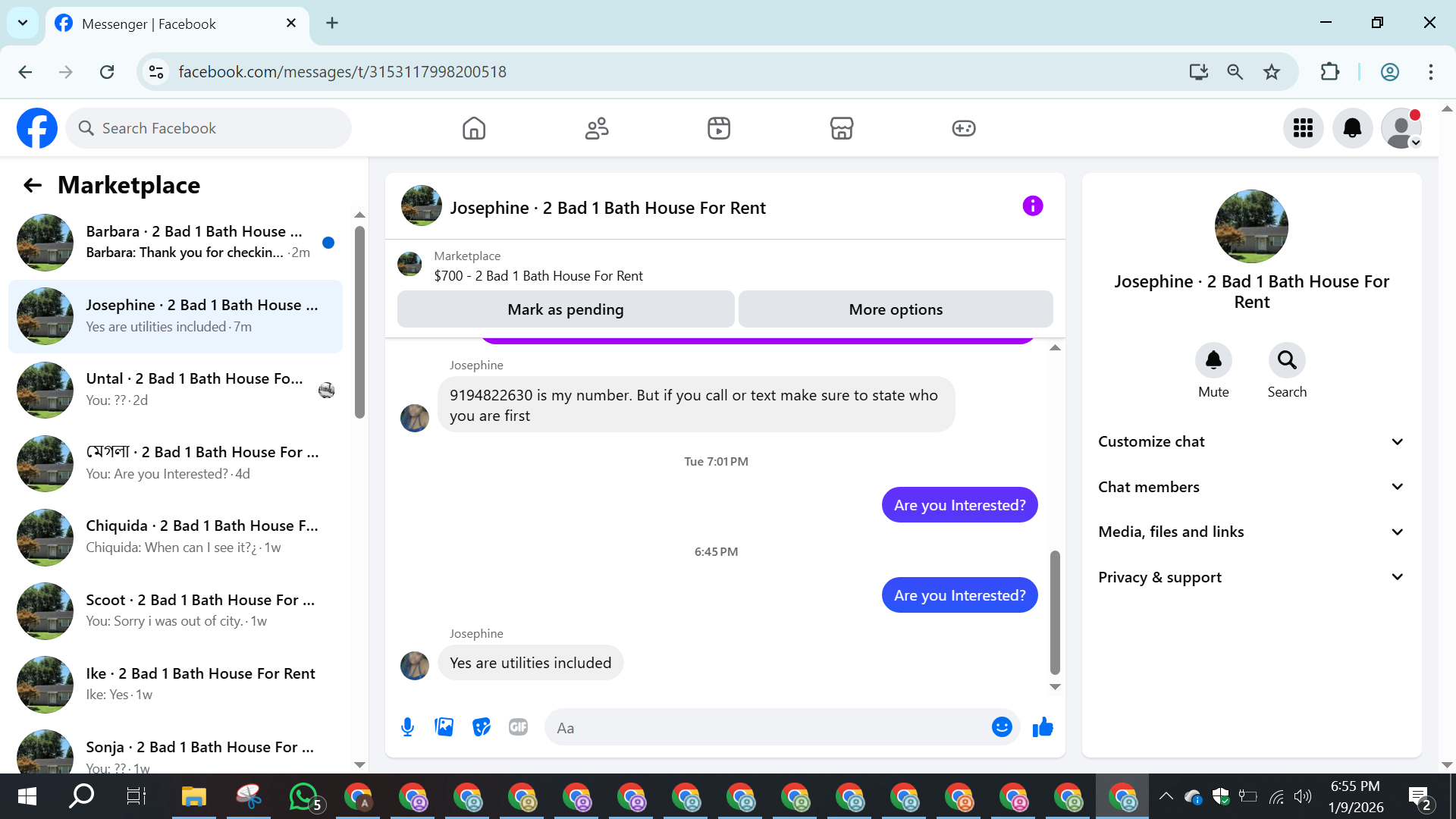Expand Chat members section
The height and width of the screenshot is (819, 1456).
click(1251, 487)
